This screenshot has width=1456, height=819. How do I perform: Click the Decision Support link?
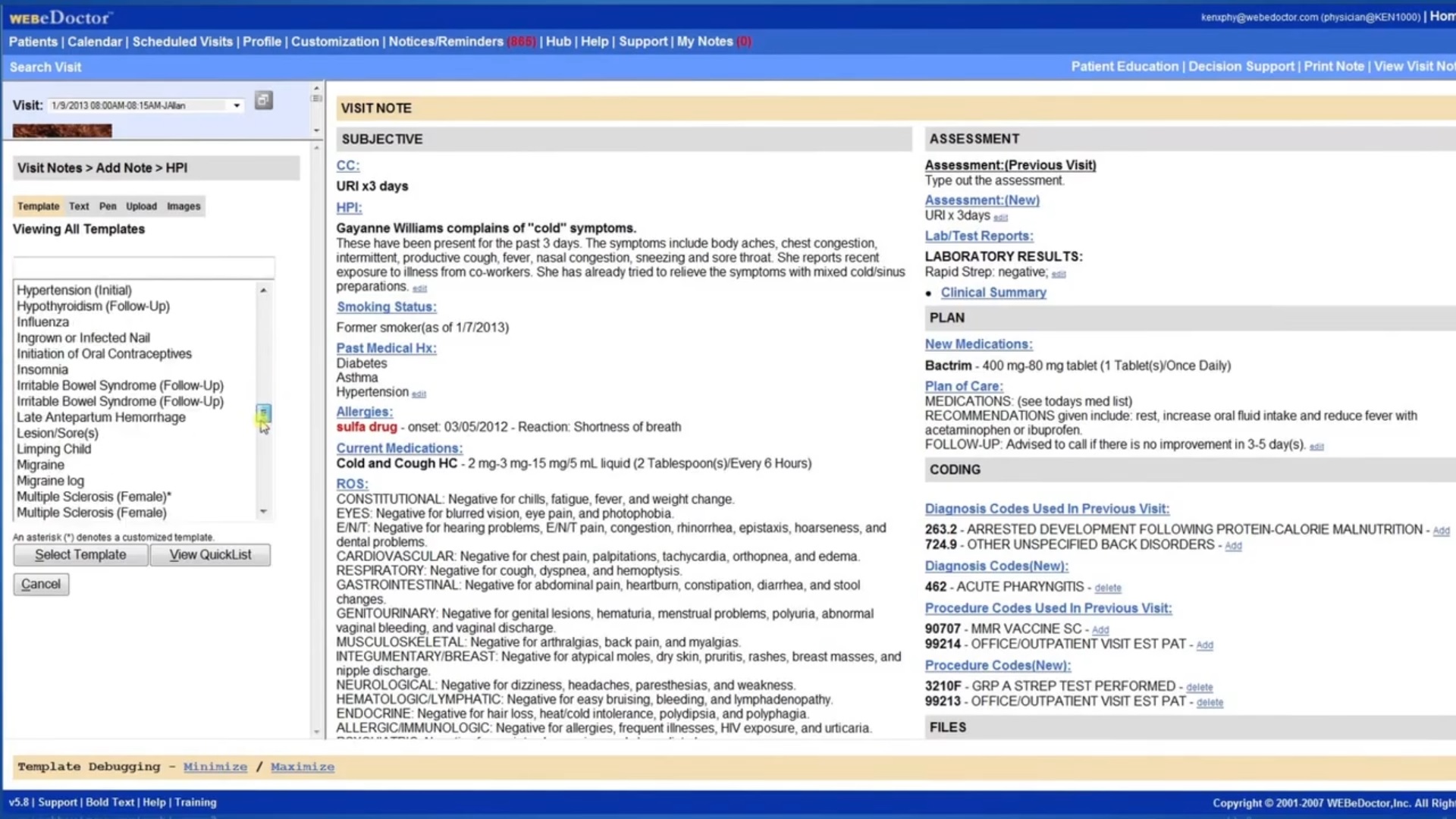point(1241,67)
